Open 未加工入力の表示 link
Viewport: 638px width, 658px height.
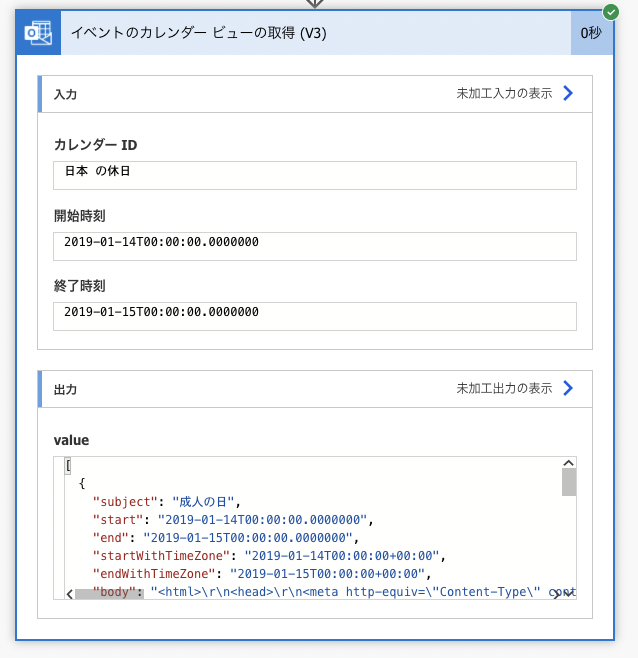[504, 93]
